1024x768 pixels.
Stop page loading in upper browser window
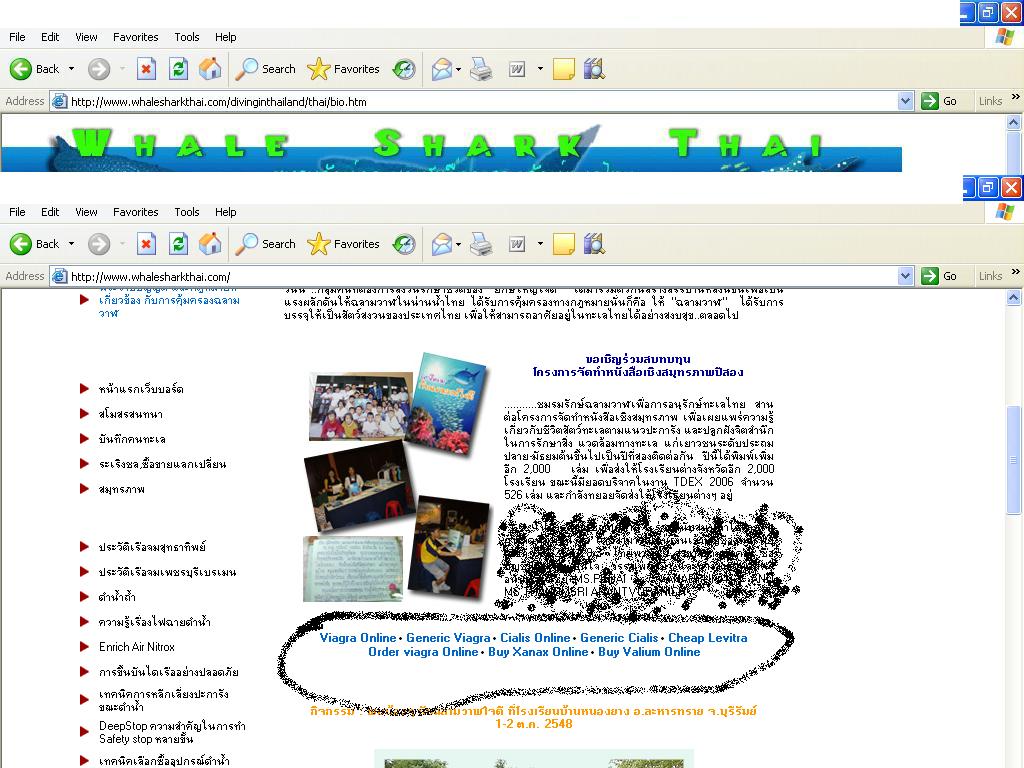[146, 69]
